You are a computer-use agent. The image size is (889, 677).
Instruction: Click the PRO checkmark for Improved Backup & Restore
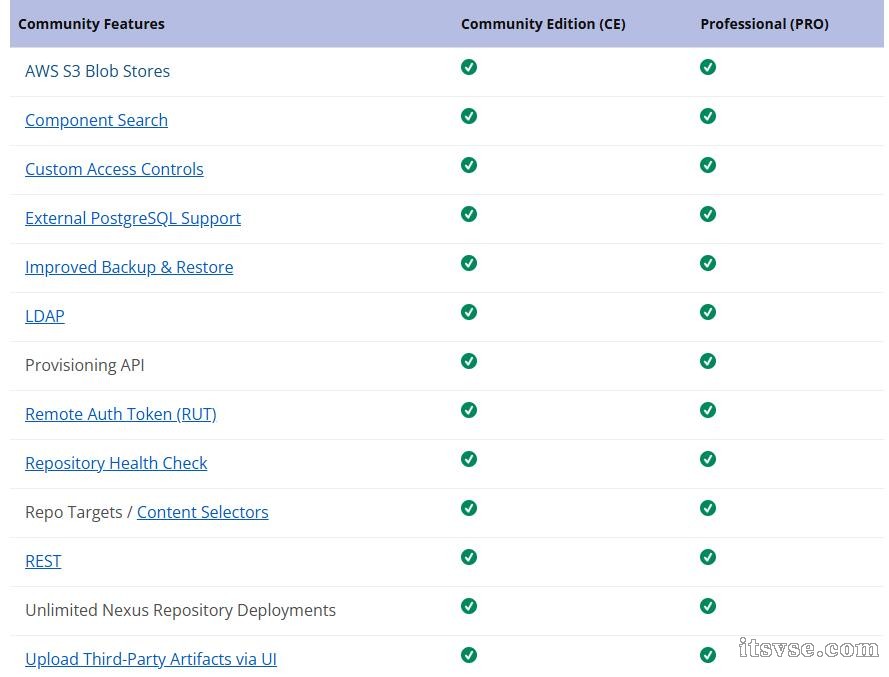pyautogui.click(x=708, y=263)
